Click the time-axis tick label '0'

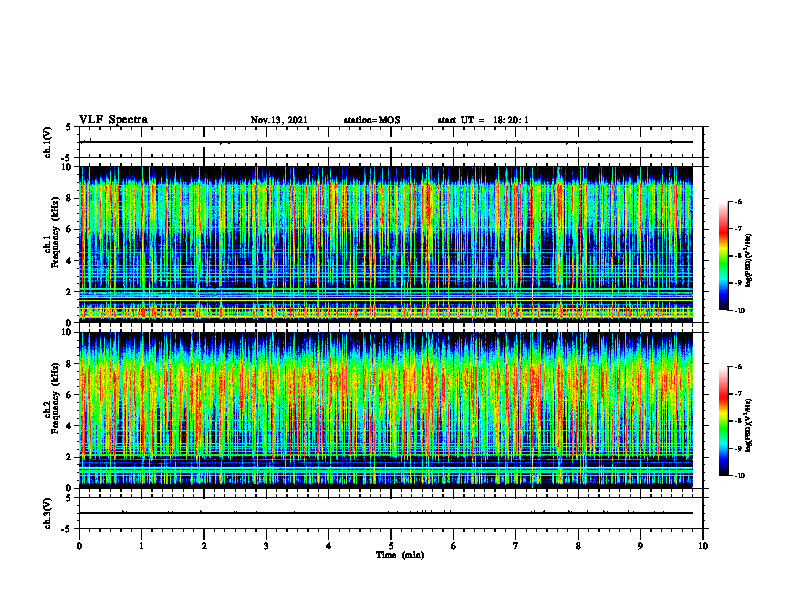tap(79, 546)
